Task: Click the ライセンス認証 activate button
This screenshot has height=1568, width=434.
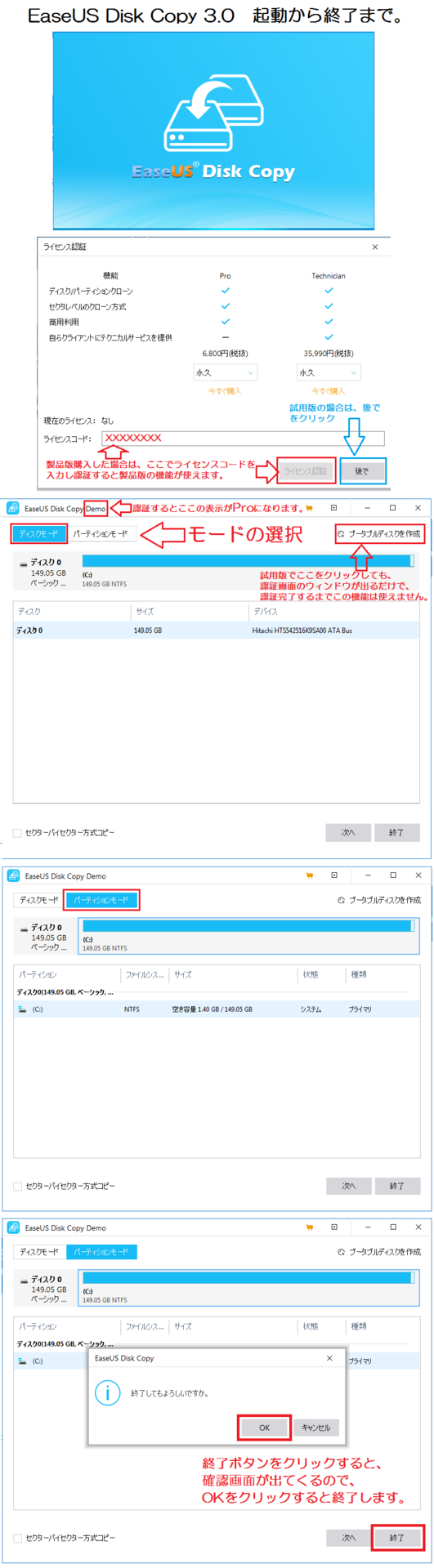Action: coord(306,471)
